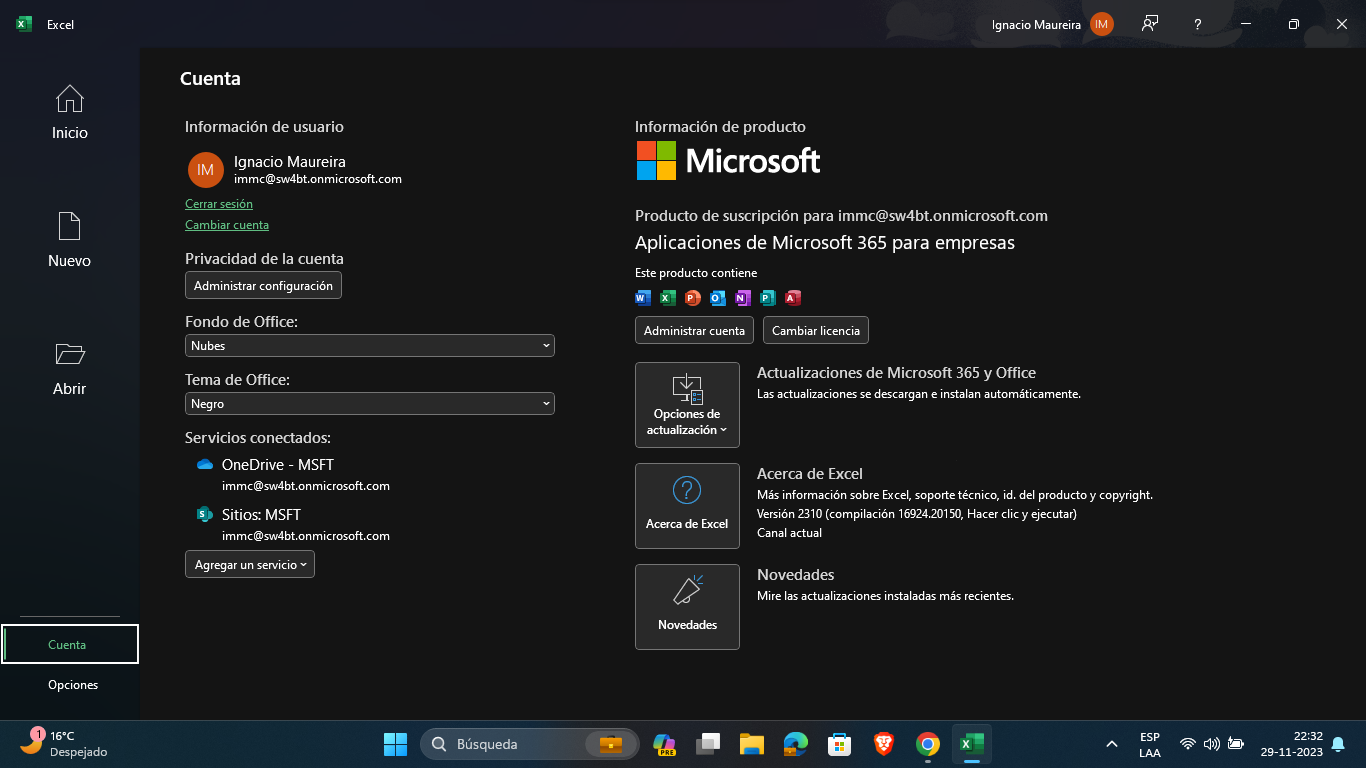The width and height of the screenshot is (1366, 768).
Task: Click the Cambiar cuenta link
Action: pyautogui.click(x=227, y=225)
